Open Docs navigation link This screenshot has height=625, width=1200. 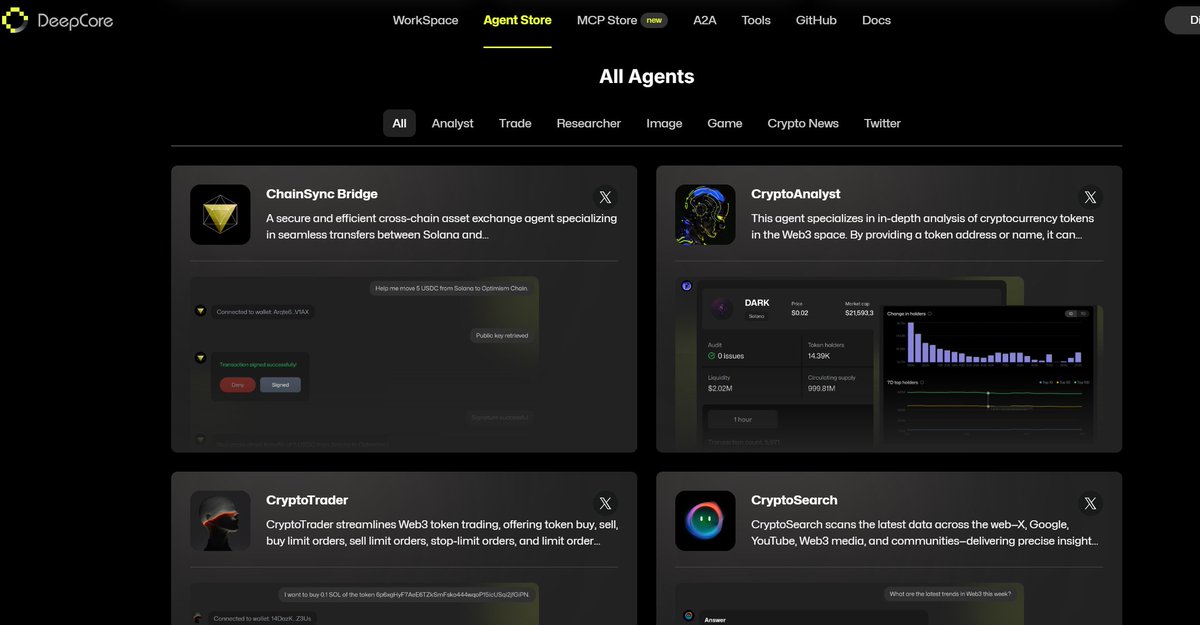tap(876, 20)
